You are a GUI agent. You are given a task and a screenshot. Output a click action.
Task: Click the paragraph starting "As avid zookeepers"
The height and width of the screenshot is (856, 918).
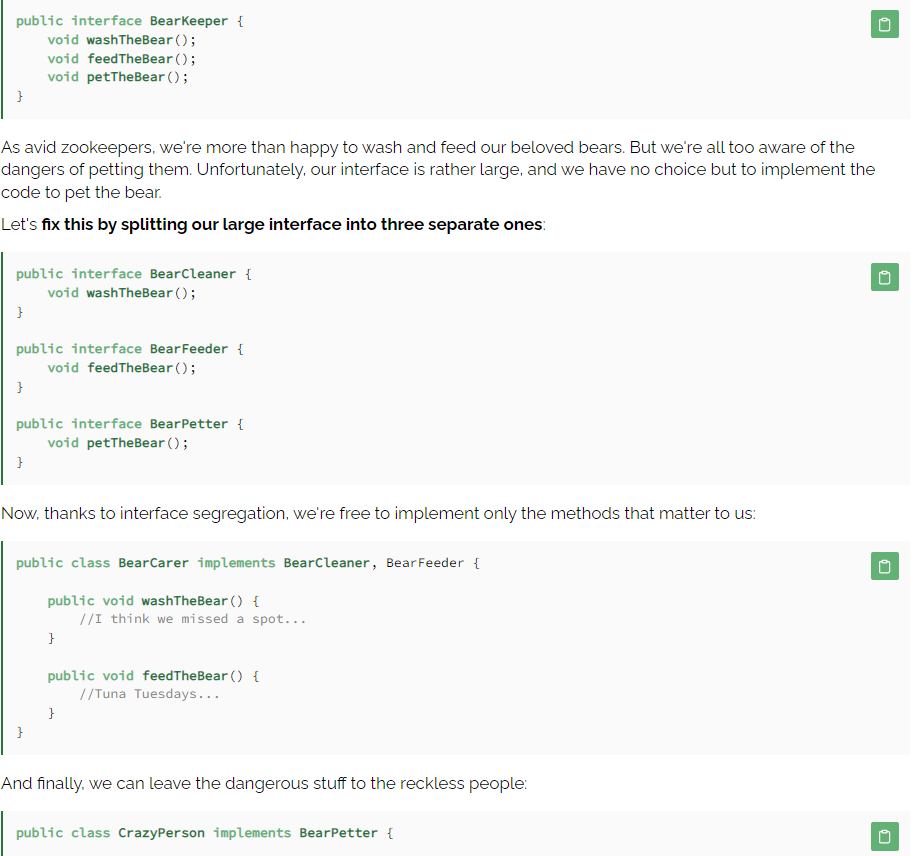click(x=438, y=169)
